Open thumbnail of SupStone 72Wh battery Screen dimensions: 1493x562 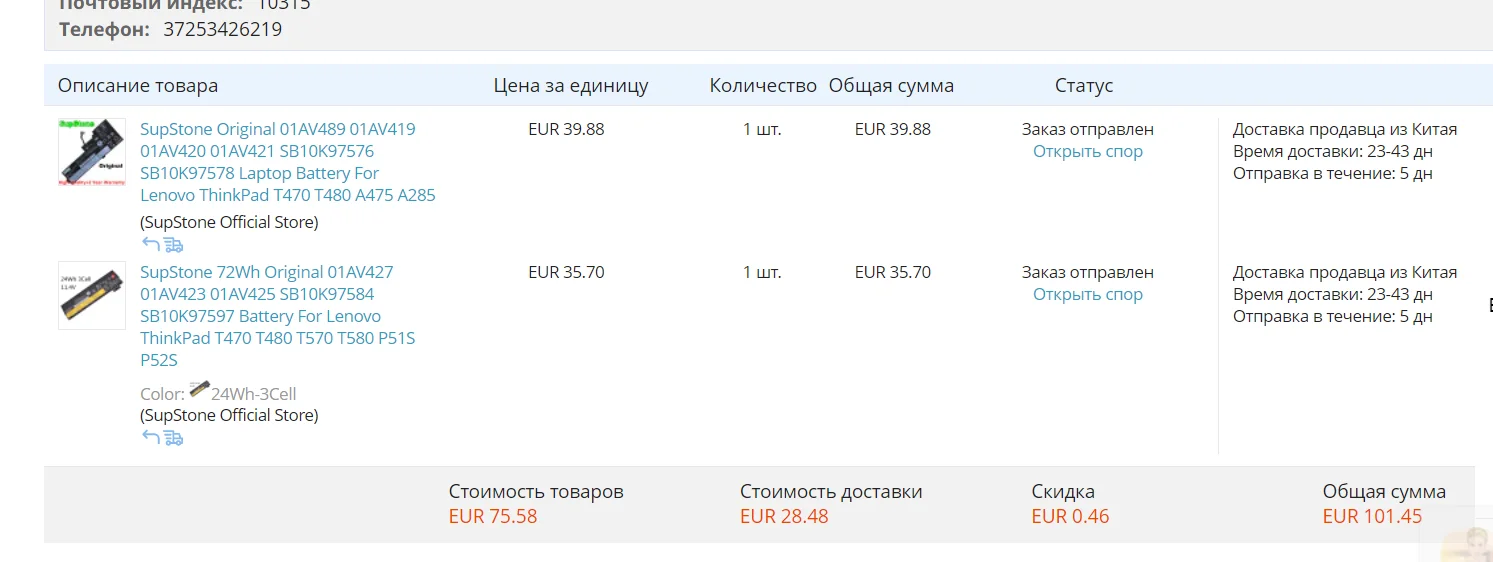[x=92, y=295]
